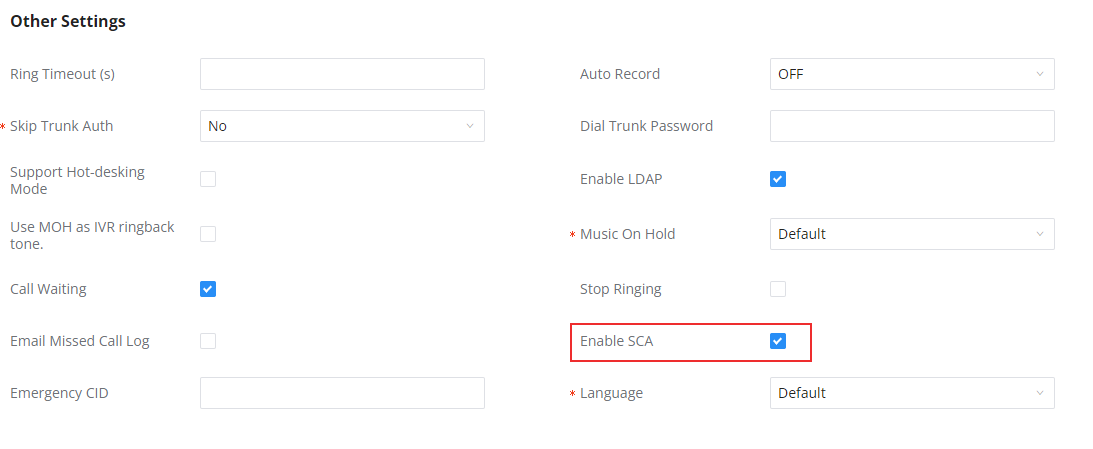Viewport: 1093px width, 449px height.
Task: Click the Auto Record chevron arrow
Action: tap(1039, 74)
